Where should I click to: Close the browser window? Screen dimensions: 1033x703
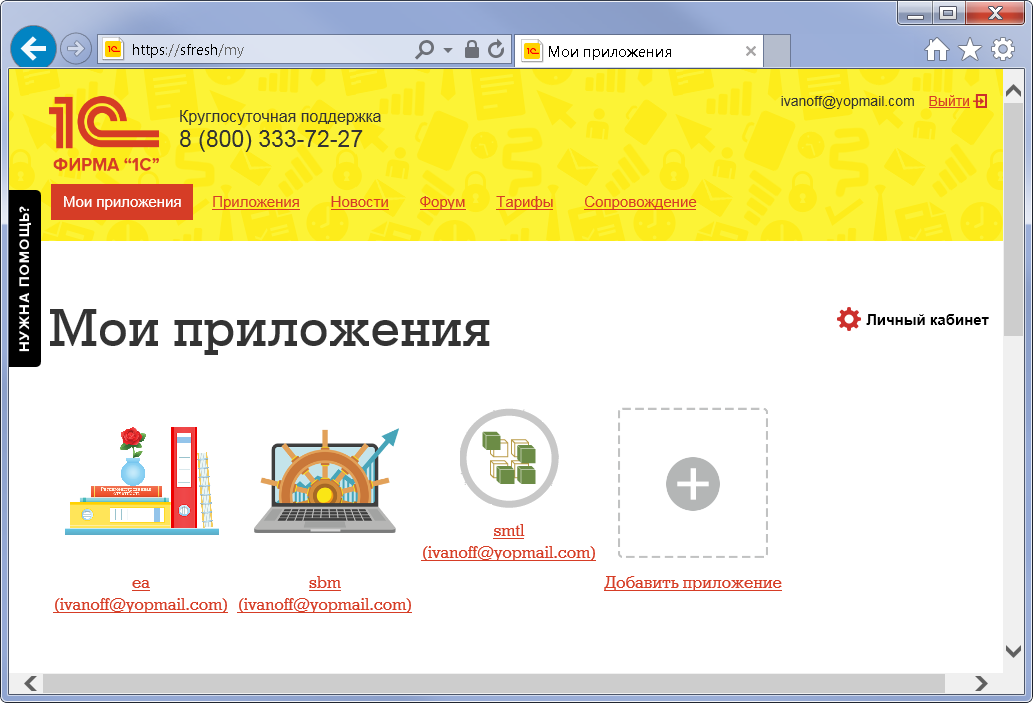click(x=995, y=13)
